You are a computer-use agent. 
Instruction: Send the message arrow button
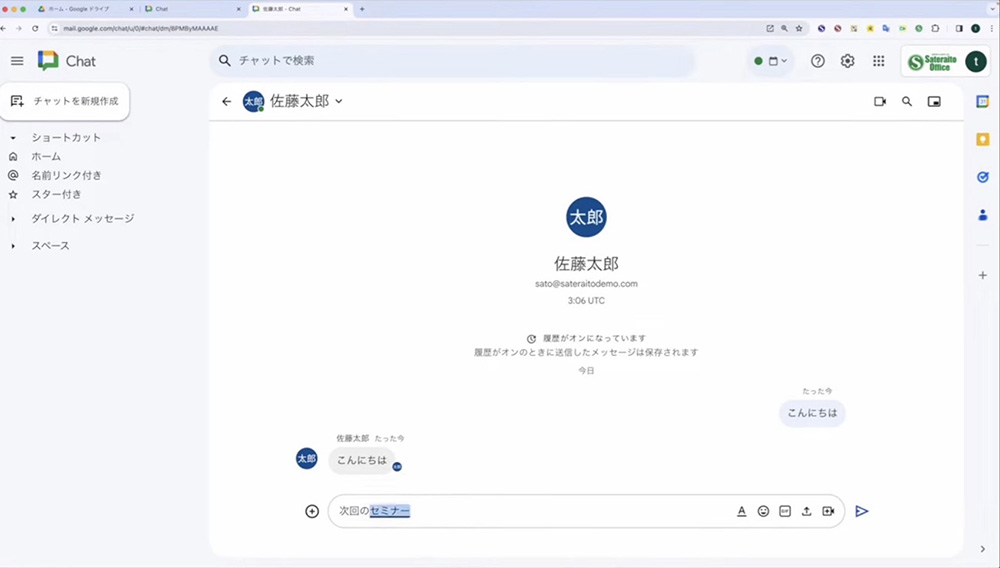[862, 511]
